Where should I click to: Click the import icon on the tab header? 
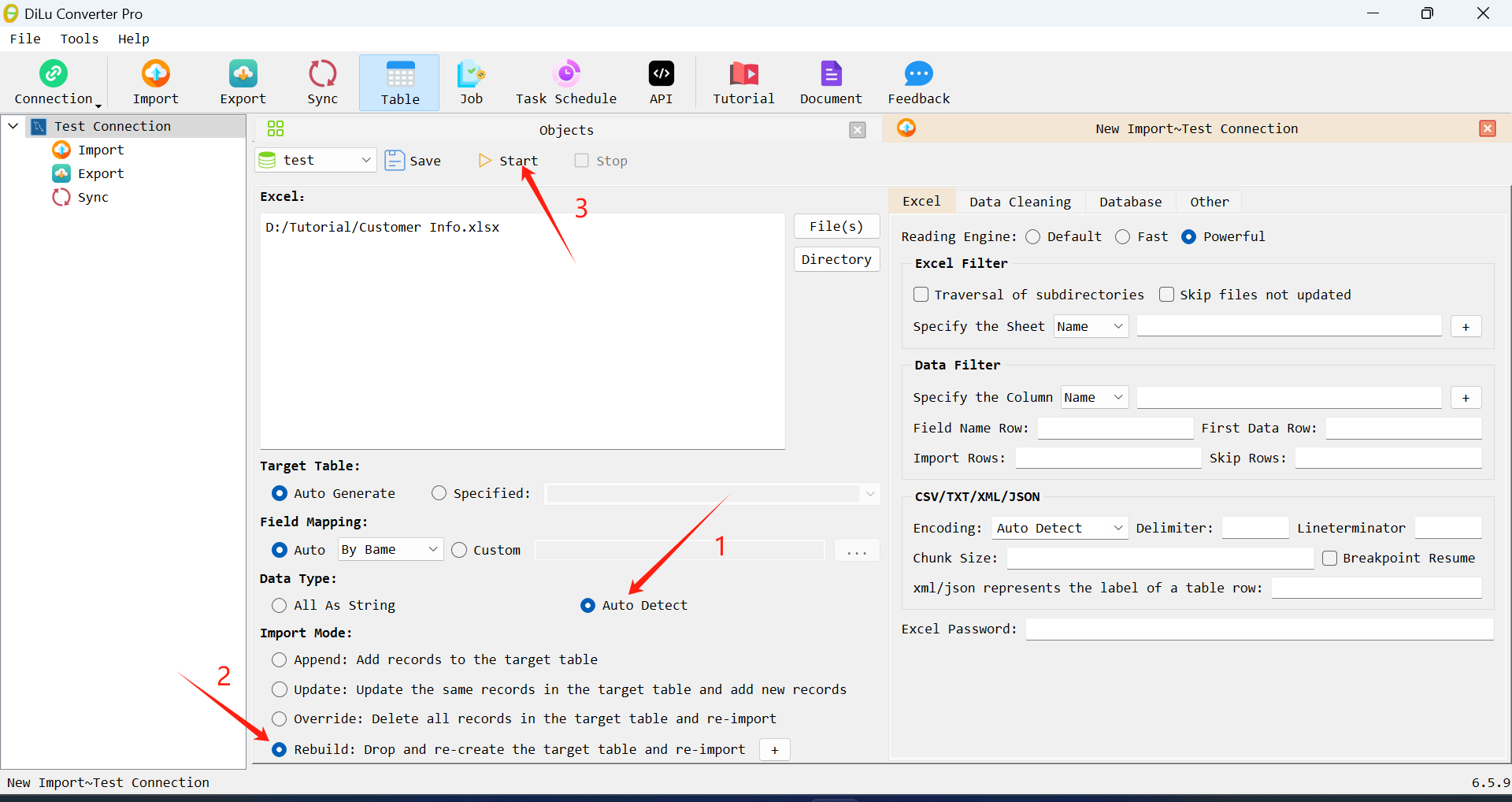[x=906, y=128]
